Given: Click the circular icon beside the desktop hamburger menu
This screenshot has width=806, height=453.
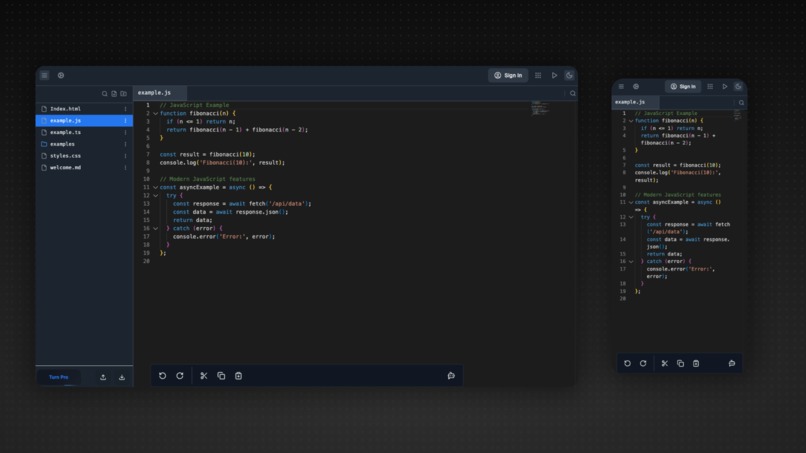Looking at the screenshot, I should [61, 75].
